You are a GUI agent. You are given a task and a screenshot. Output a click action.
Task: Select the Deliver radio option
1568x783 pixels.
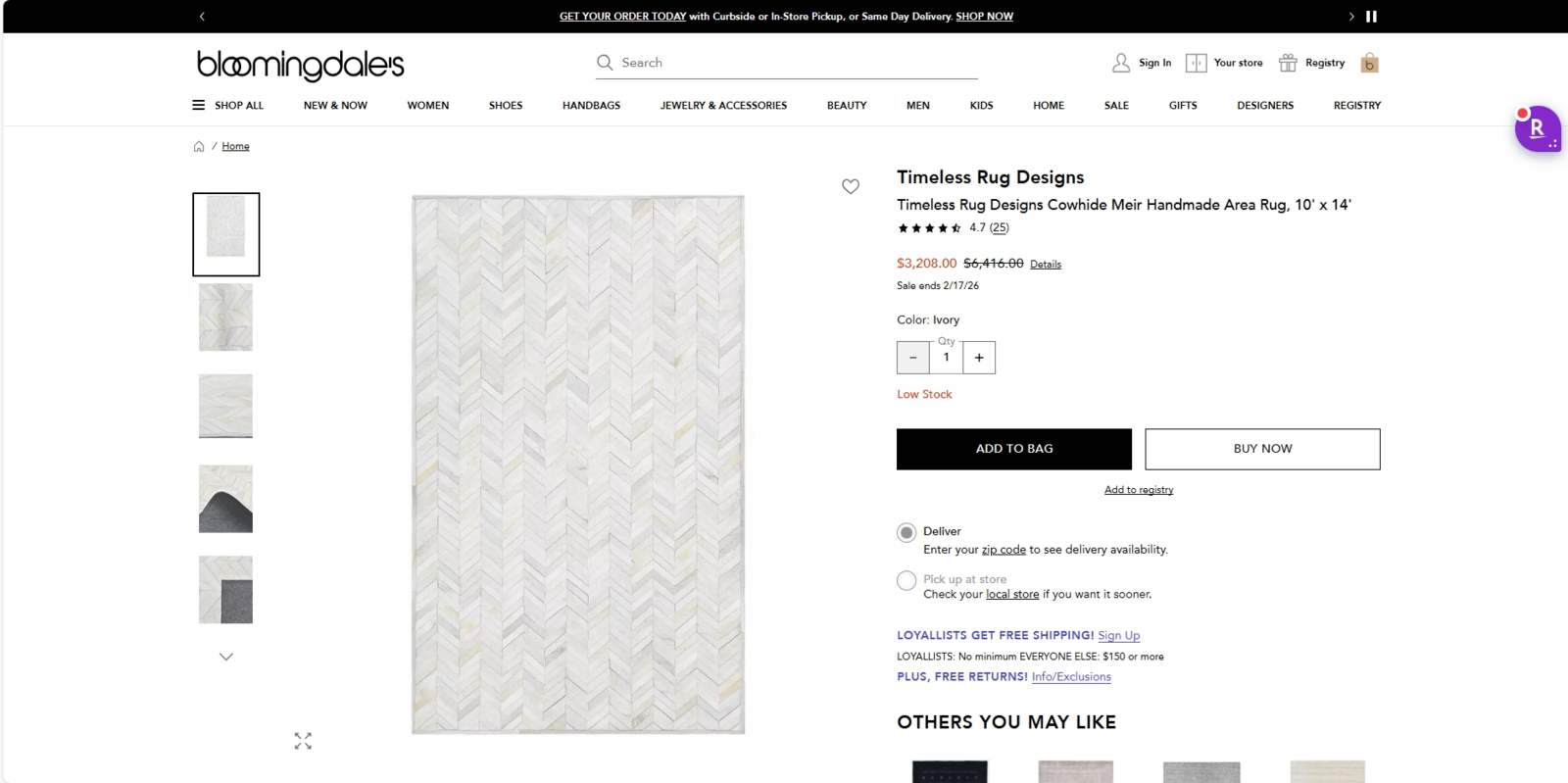click(906, 532)
